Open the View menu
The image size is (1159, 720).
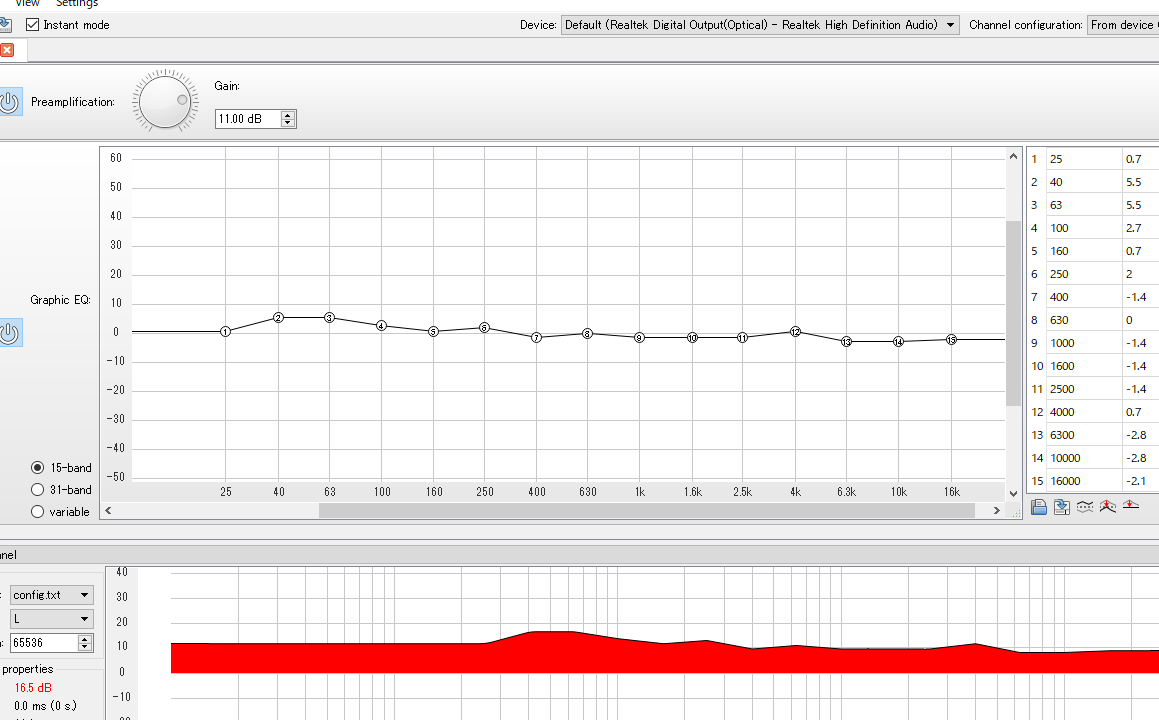pos(27,4)
